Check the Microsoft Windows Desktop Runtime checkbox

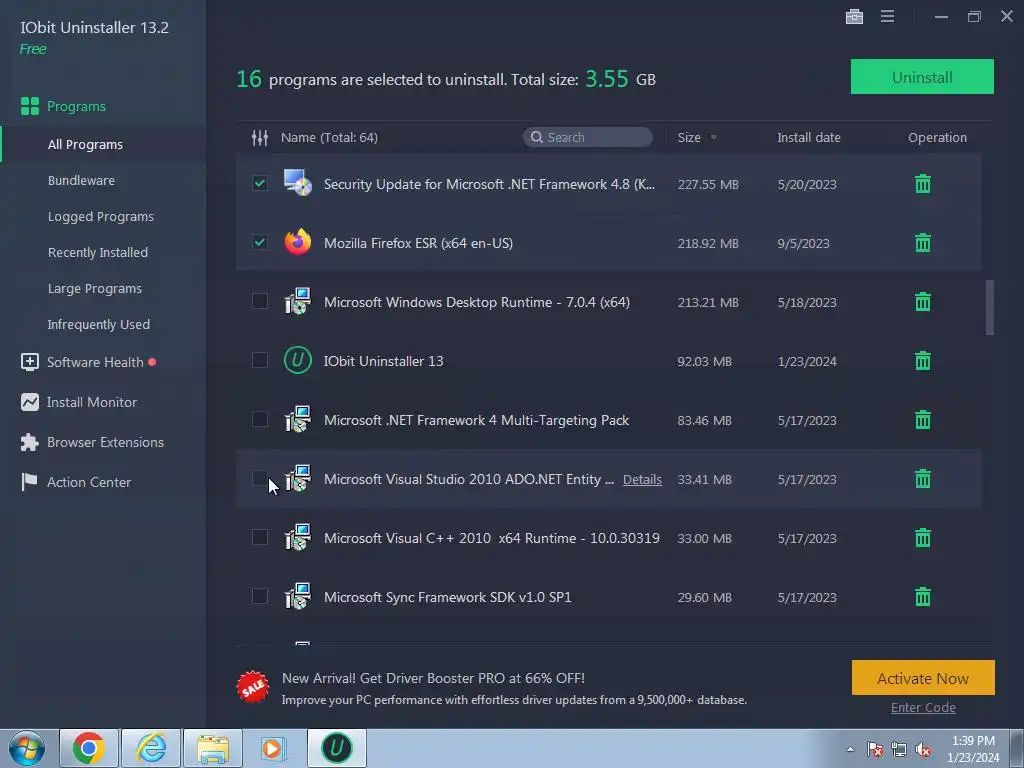pos(260,301)
